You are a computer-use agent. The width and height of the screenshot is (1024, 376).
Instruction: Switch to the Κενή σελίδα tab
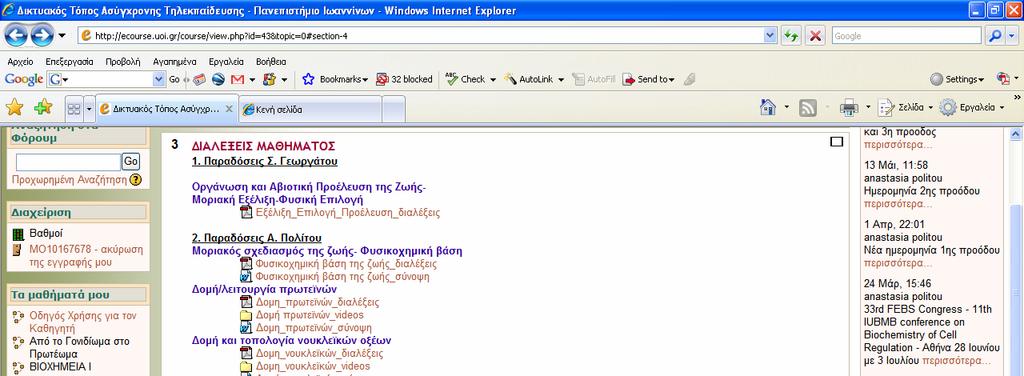pos(310,109)
